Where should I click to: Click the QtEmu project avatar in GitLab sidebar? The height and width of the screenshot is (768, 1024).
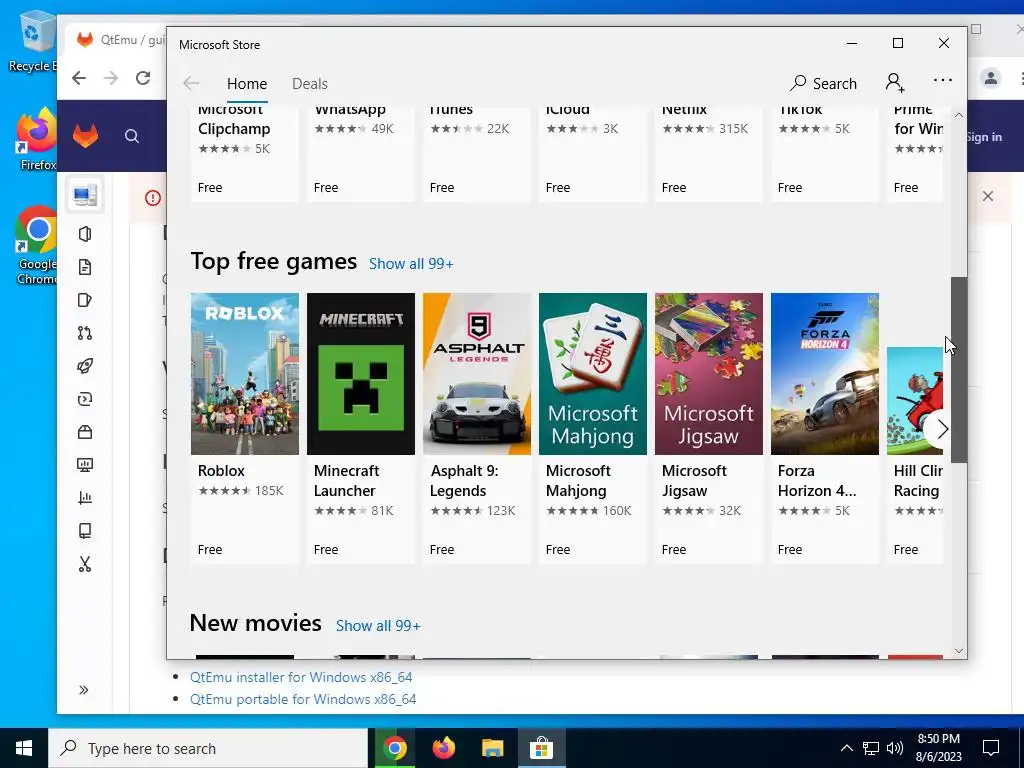point(85,195)
